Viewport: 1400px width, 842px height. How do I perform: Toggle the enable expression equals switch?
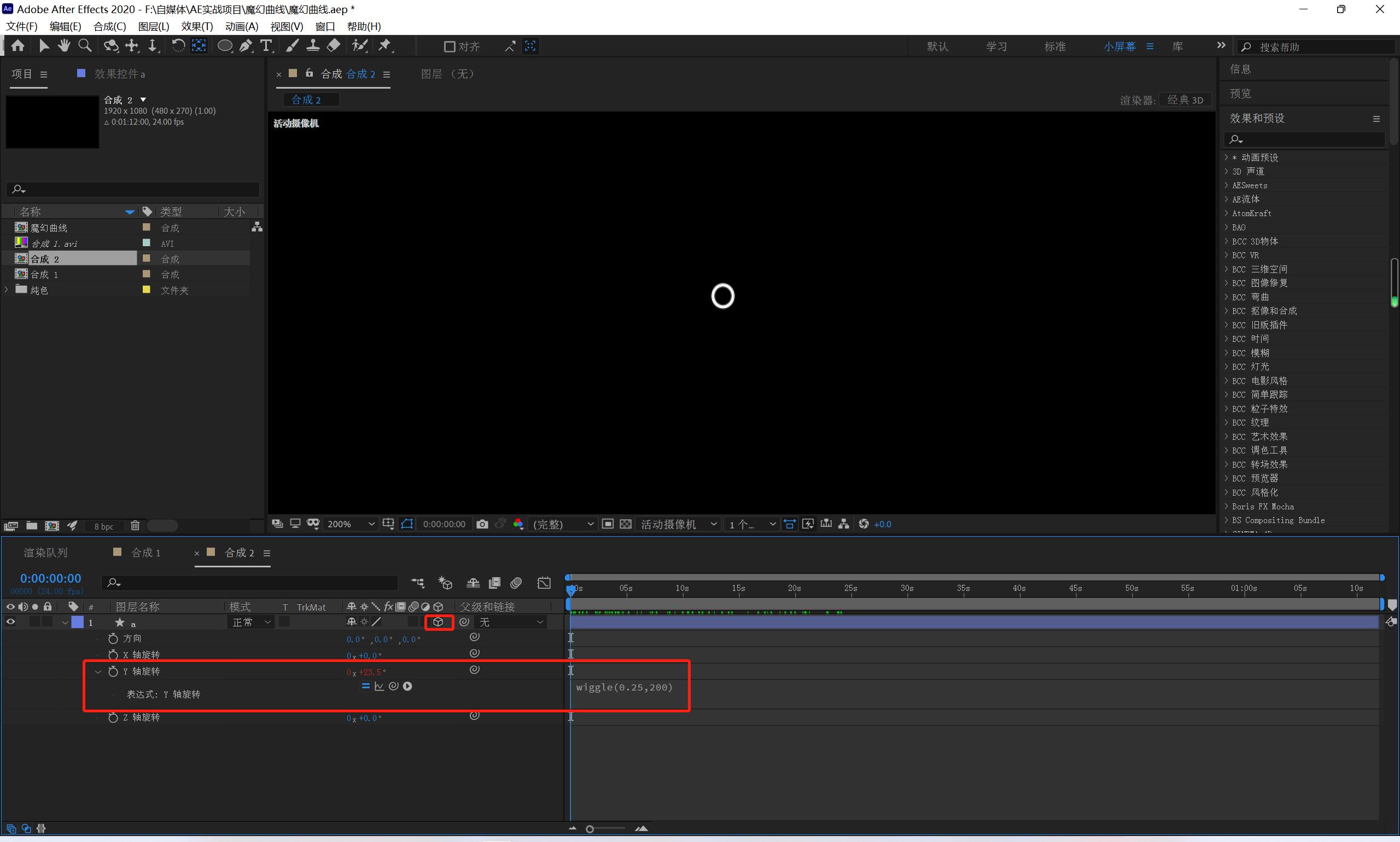point(366,687)
